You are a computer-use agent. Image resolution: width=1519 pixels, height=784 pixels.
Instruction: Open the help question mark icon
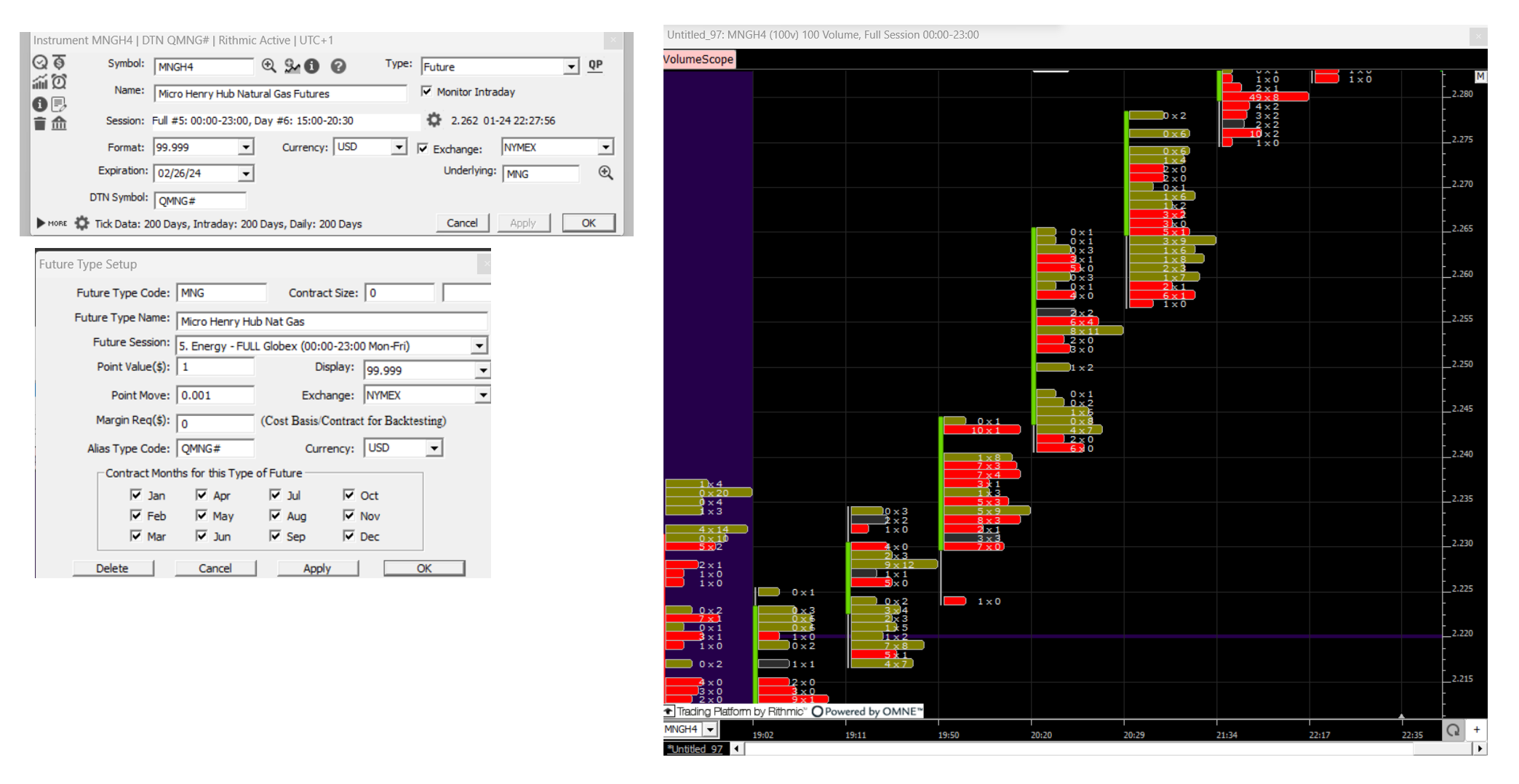pyautogui.click(x=338, y=66)
